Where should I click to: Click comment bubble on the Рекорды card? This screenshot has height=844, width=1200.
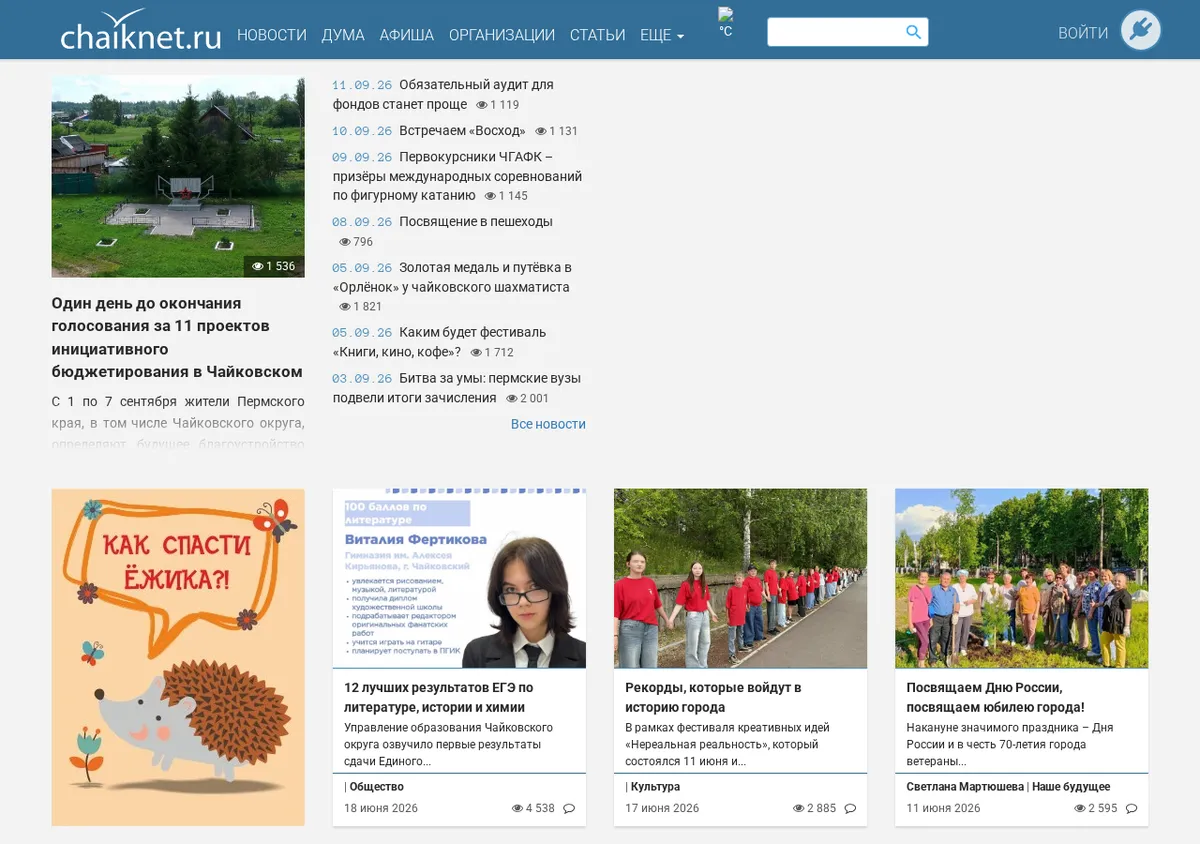tap(850, 808)
